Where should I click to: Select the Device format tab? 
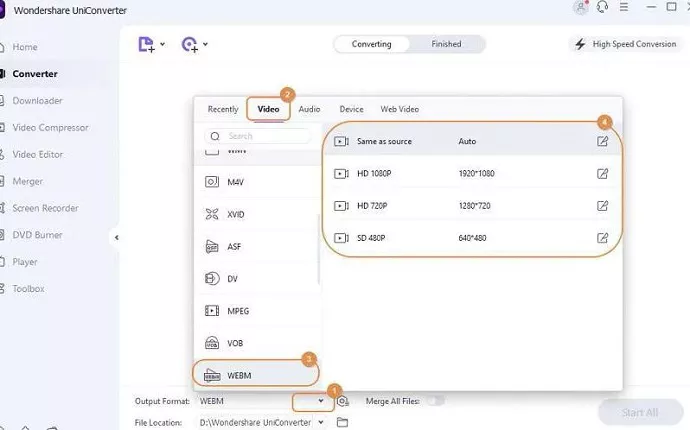click(x=351, y=109)
